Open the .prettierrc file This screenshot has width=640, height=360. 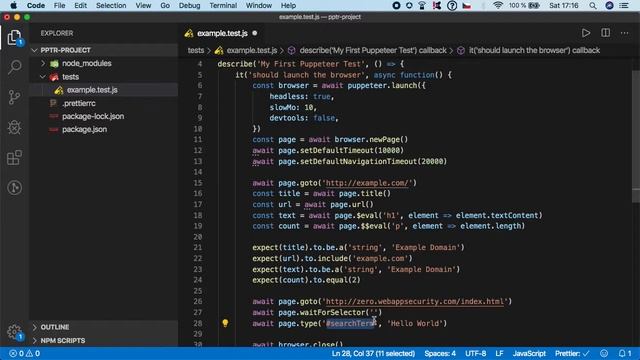pos(79,103)
